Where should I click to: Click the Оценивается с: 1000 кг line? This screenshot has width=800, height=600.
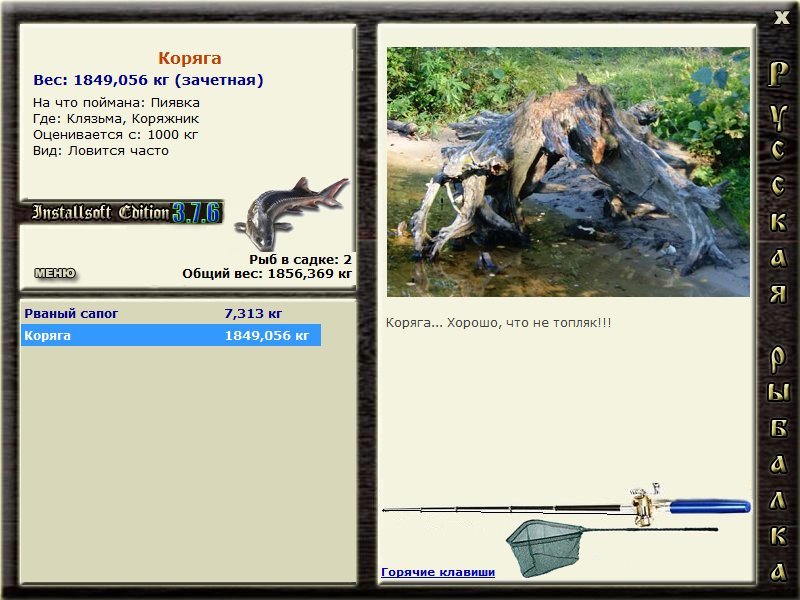[115, 135]
